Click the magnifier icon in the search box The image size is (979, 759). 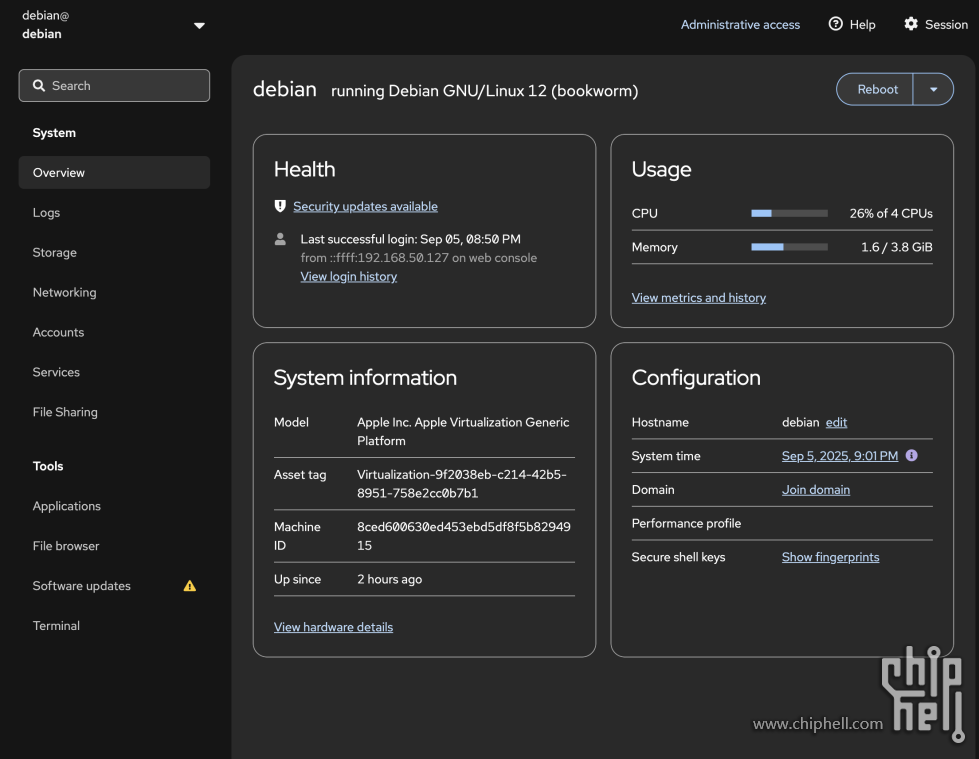39,86
